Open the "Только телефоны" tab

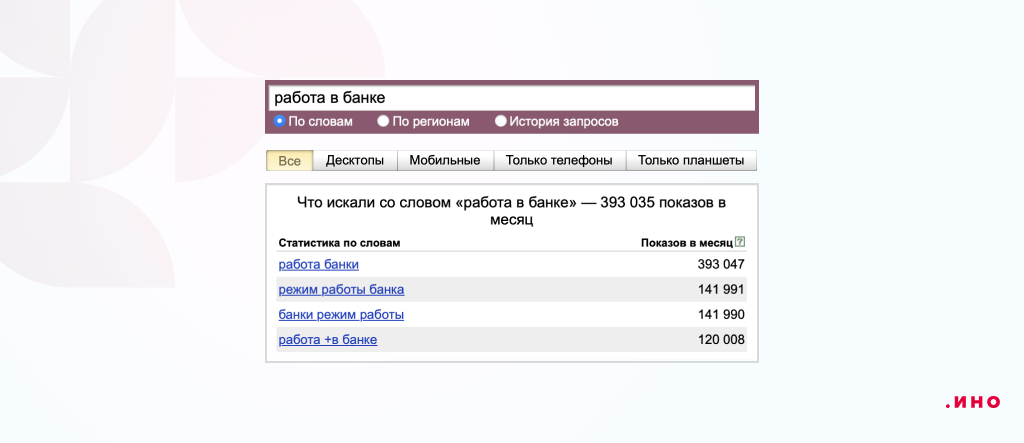[x=559, y=161]
